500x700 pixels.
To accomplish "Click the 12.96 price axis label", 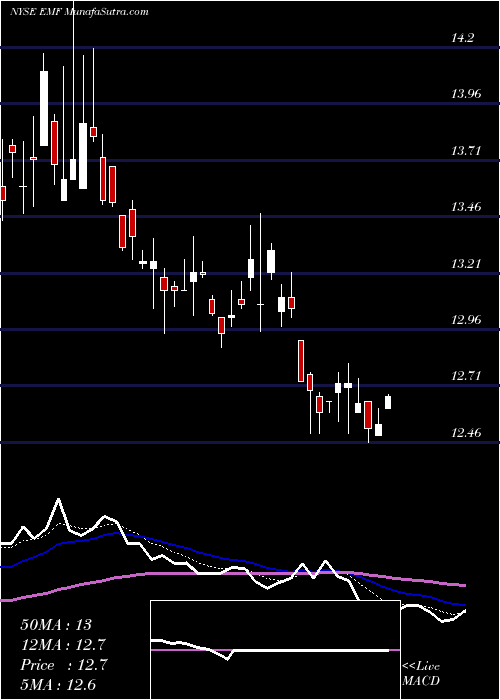I will pos(468,320).
